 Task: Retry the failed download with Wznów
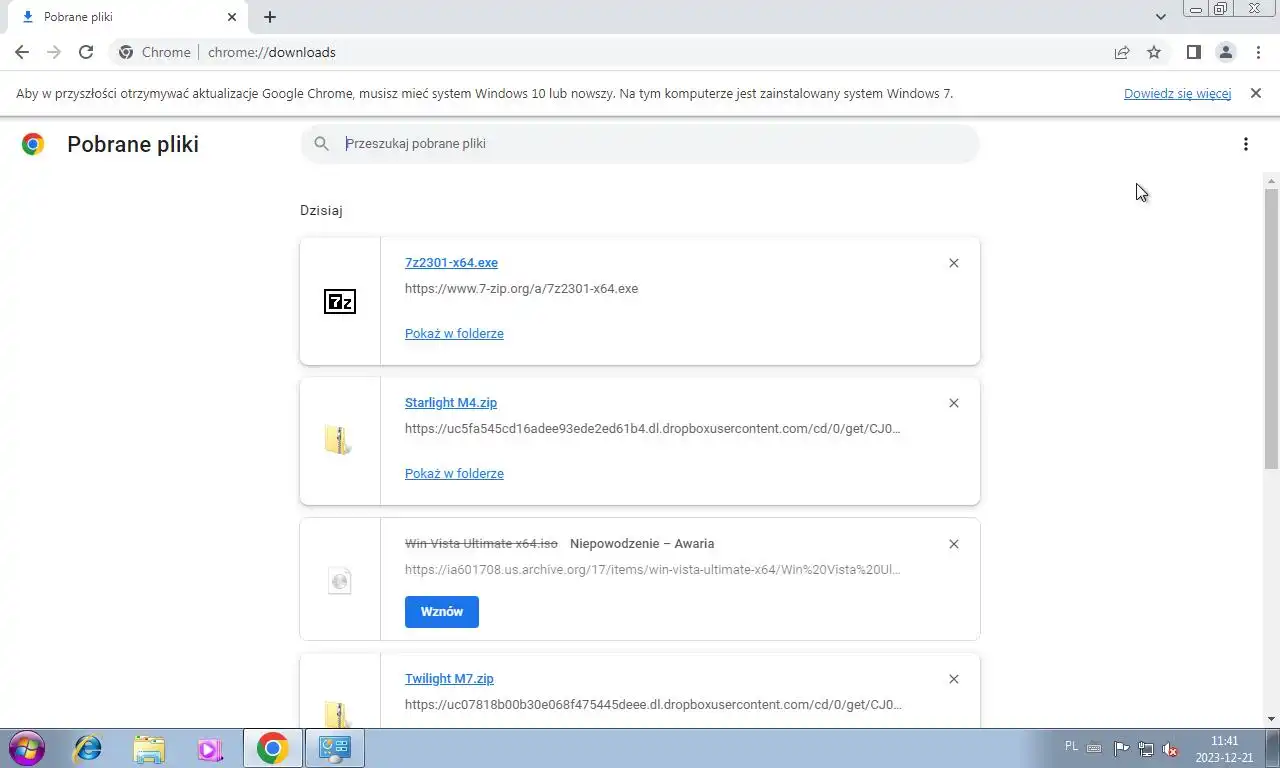click(442, 612)
